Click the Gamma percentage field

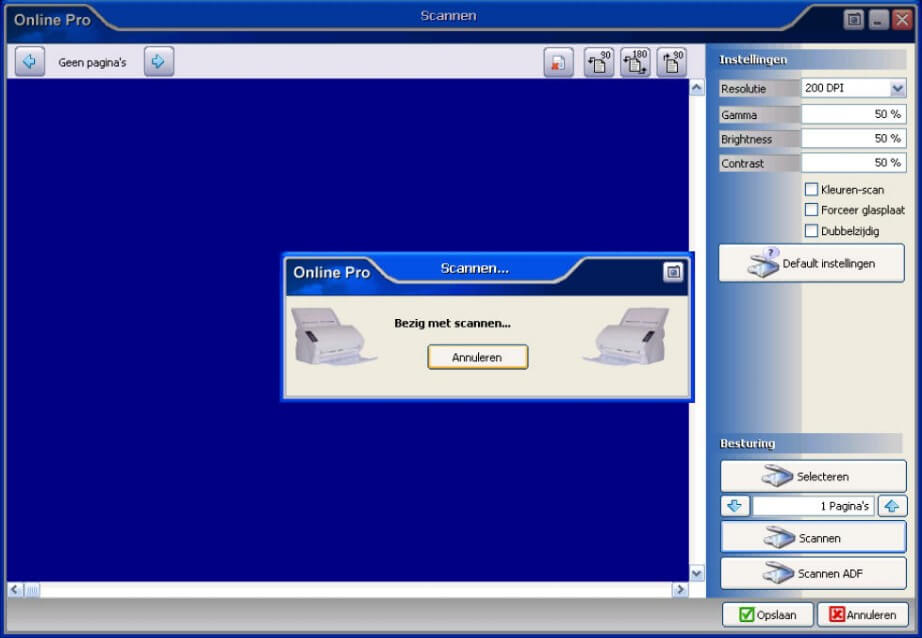point(853,114)
